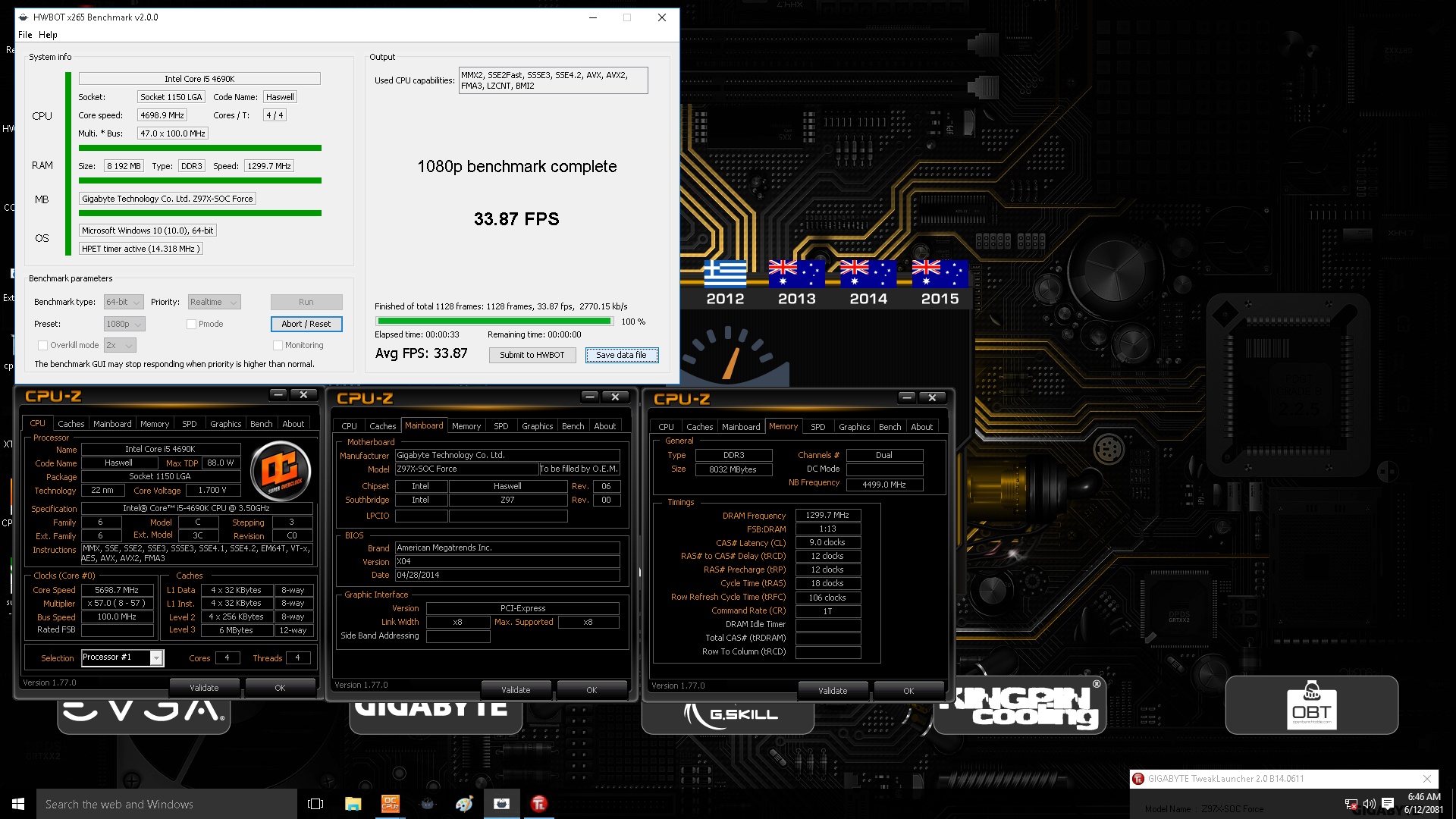1456x819 pixels.
Task: Switch to SPD tab in middle CPU-Z window
Action: click(x=501, y=426)
